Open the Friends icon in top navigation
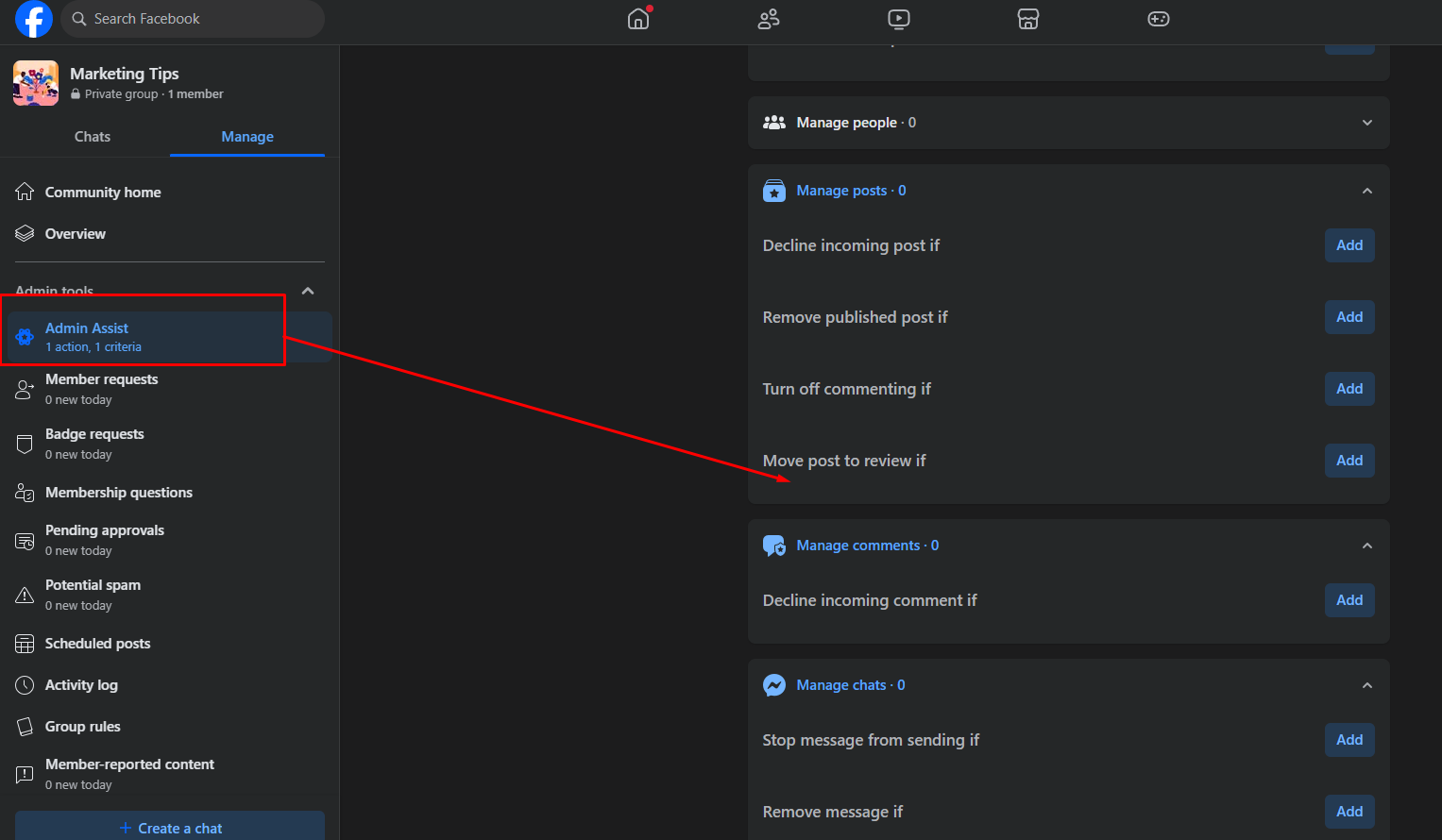Screen dimensions: 1442x840 click(769, 19)
